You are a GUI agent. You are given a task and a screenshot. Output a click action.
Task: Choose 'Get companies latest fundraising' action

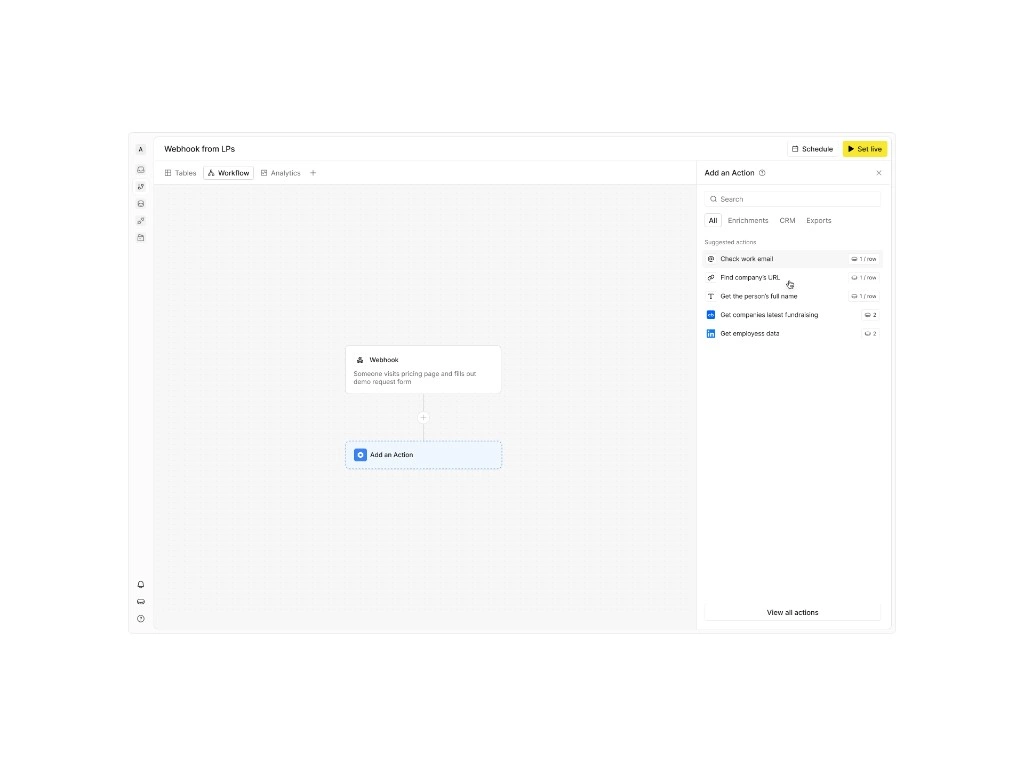tap(792, 315)
